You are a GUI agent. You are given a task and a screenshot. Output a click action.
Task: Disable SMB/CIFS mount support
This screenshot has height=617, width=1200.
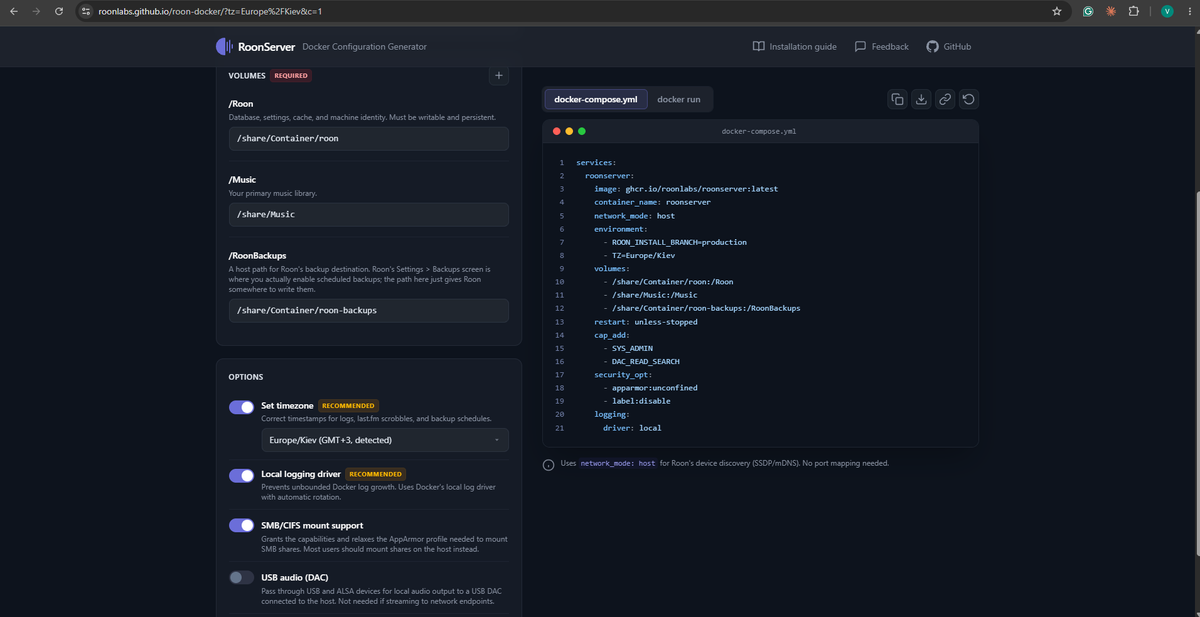pyautogui.click(x=241, y=526)
